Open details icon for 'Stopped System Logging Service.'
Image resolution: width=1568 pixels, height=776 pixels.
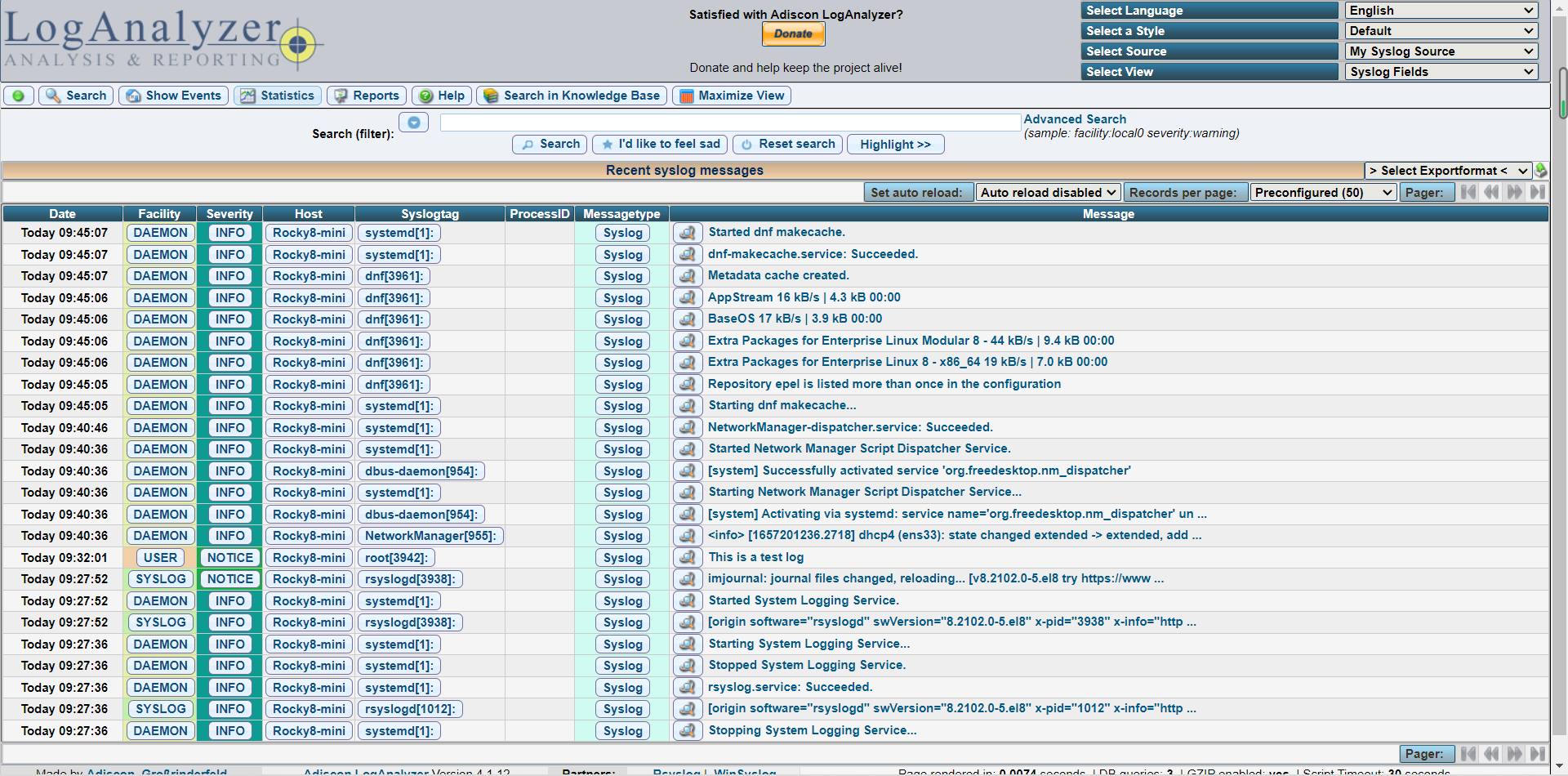688,666
